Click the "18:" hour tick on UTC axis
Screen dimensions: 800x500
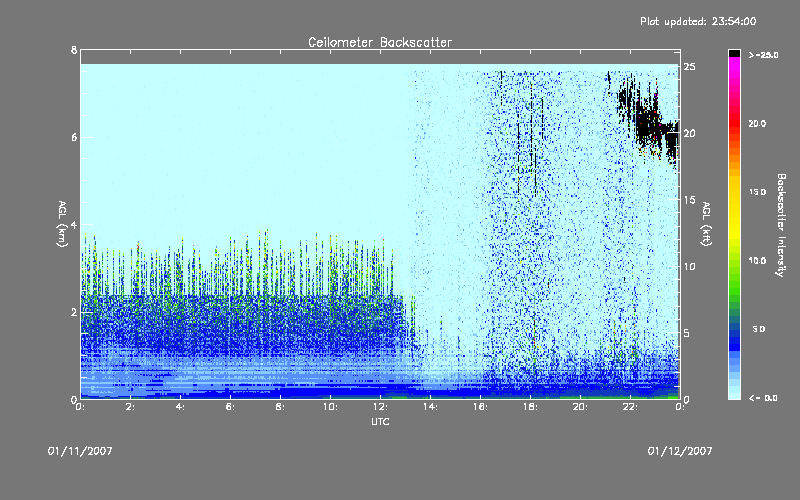pos(531,407)
